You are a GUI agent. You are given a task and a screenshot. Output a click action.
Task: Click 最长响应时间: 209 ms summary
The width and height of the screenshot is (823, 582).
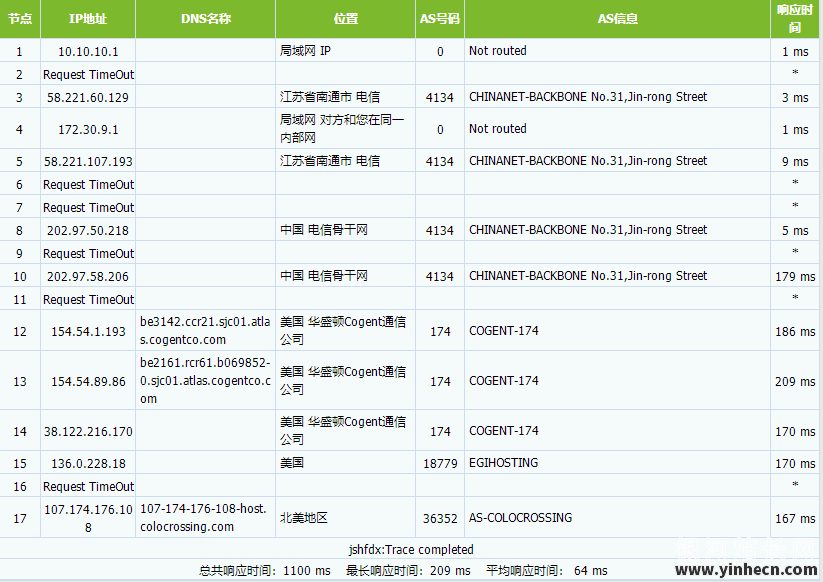408,571
